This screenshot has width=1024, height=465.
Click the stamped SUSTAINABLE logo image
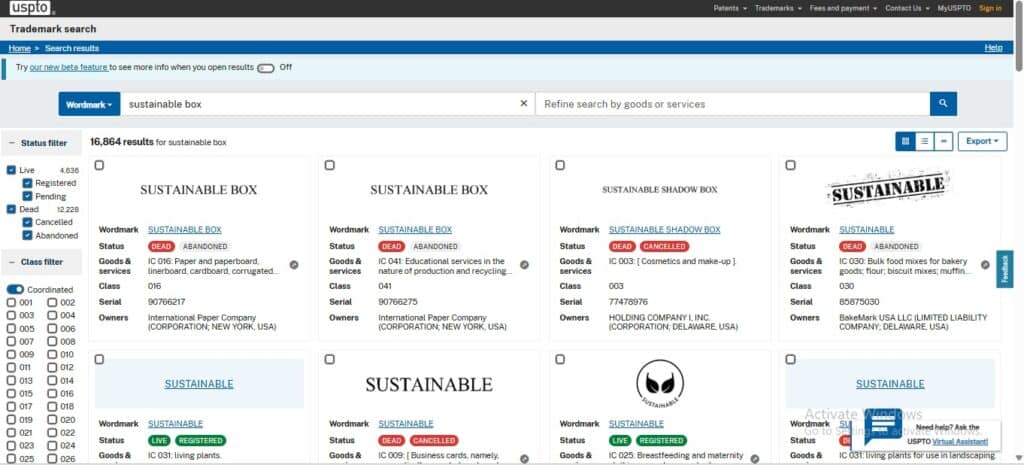(889, 187)
